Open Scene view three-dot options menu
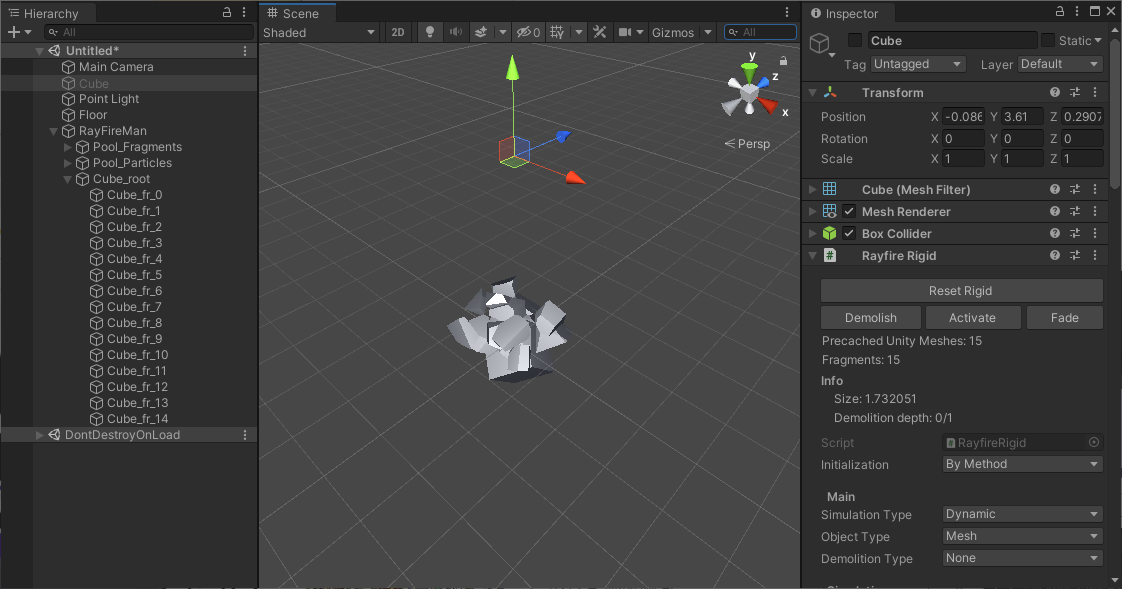The image size is (1122, 589). [786, 12]
